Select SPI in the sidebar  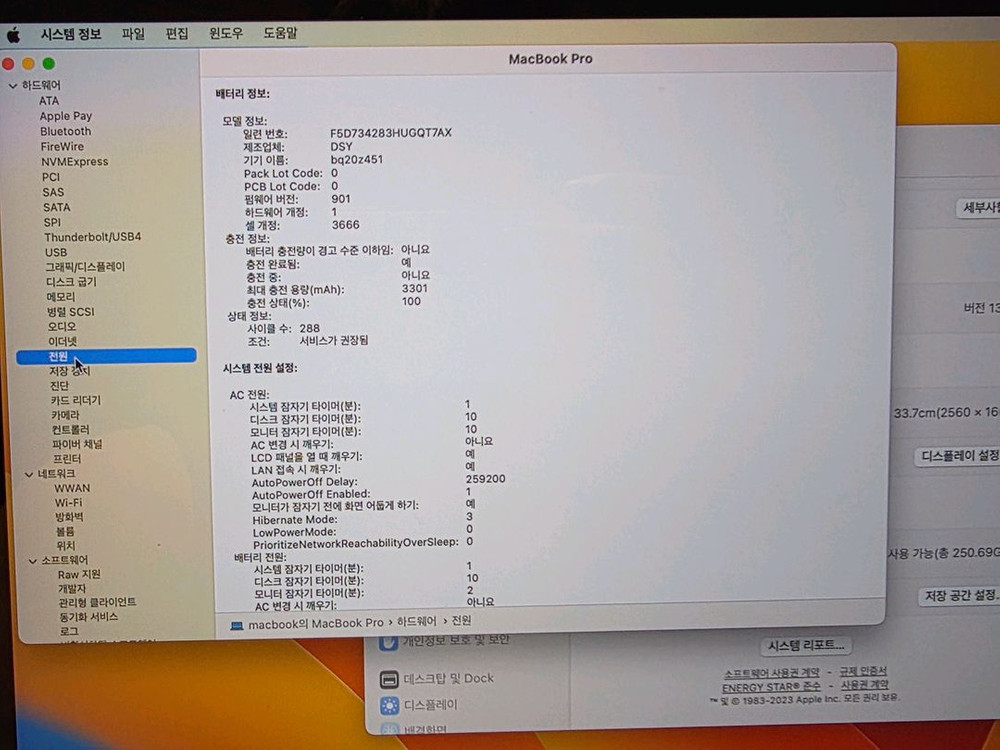52,223
